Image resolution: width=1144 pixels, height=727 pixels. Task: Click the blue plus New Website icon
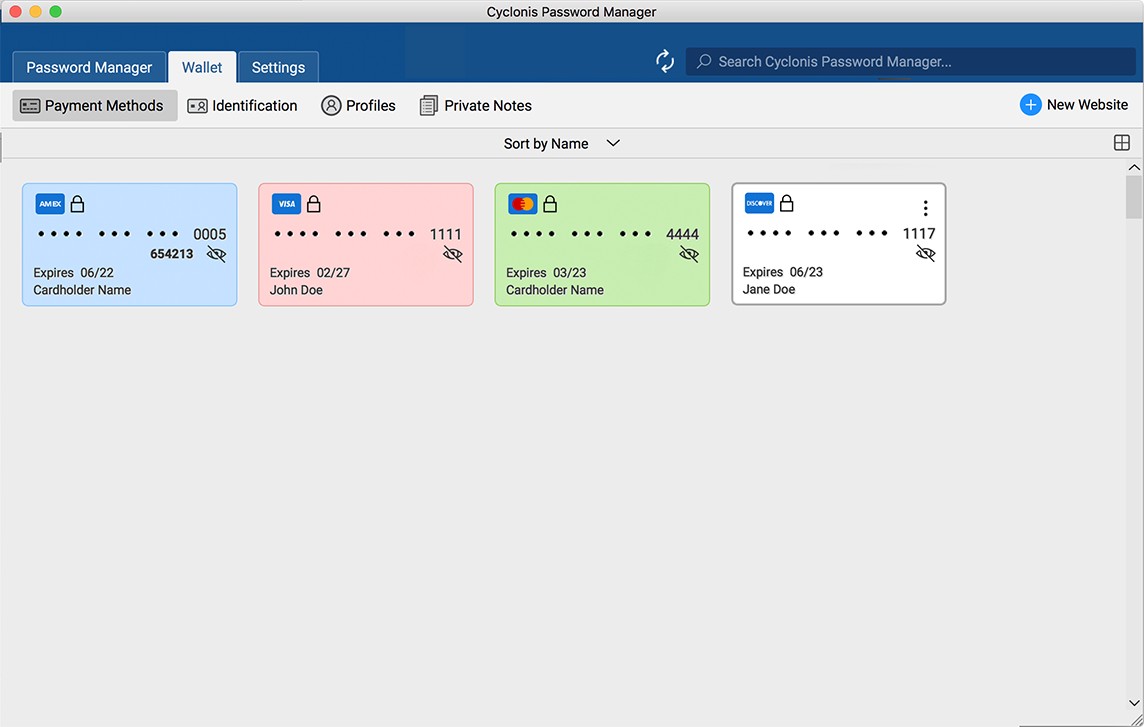[x=1030, y=105]
